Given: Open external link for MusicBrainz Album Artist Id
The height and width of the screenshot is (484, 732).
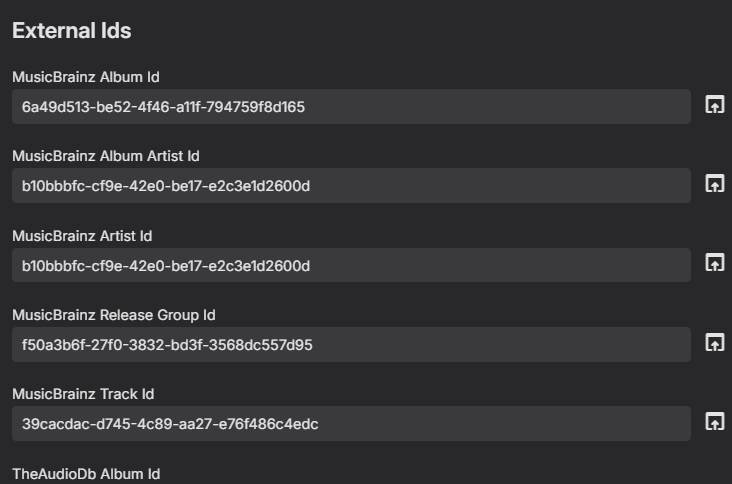Looking at the screenshot, I should (714, 184).
